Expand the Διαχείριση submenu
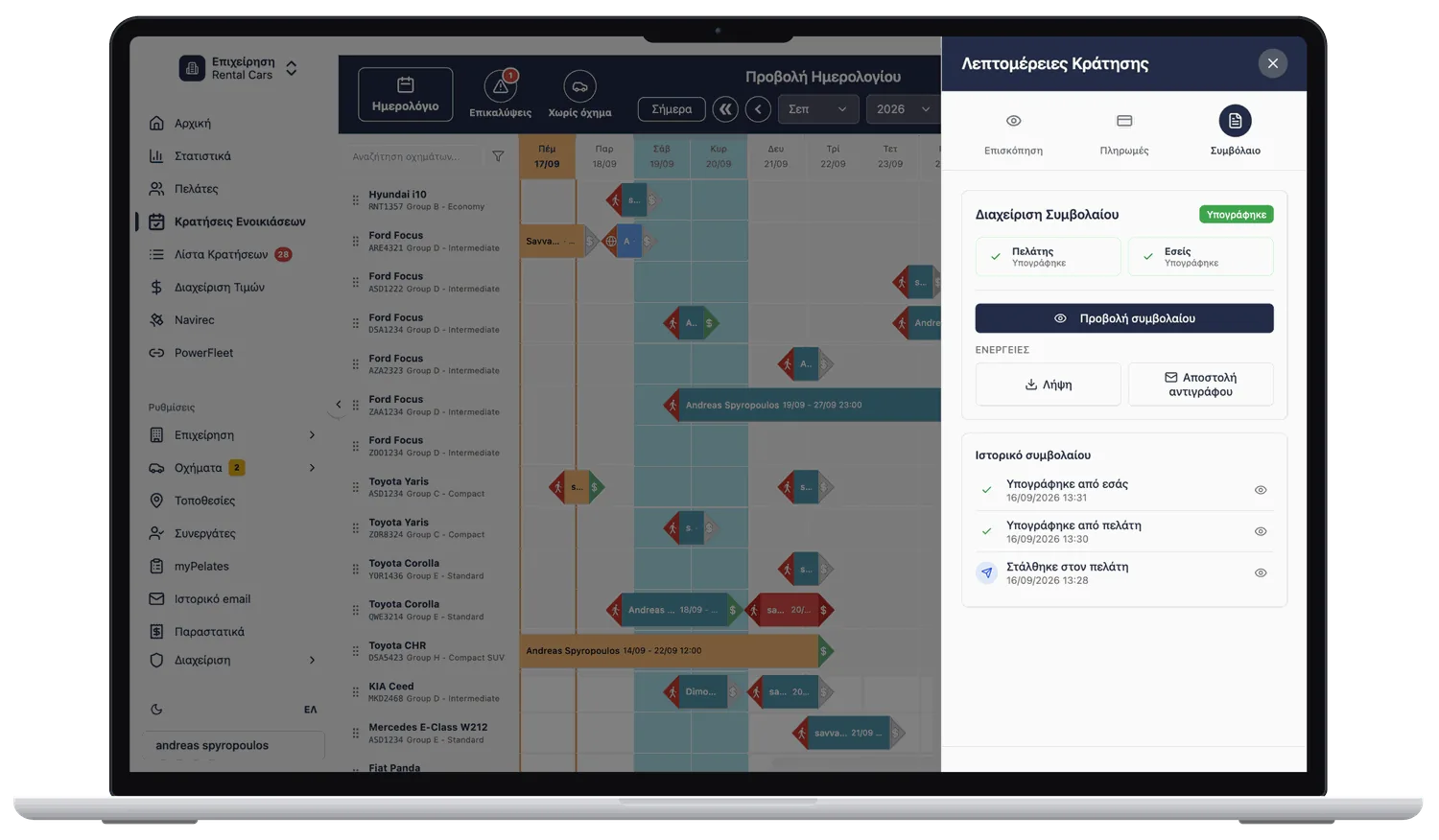This screenshot has width=1439, height=840. (312, 660)
